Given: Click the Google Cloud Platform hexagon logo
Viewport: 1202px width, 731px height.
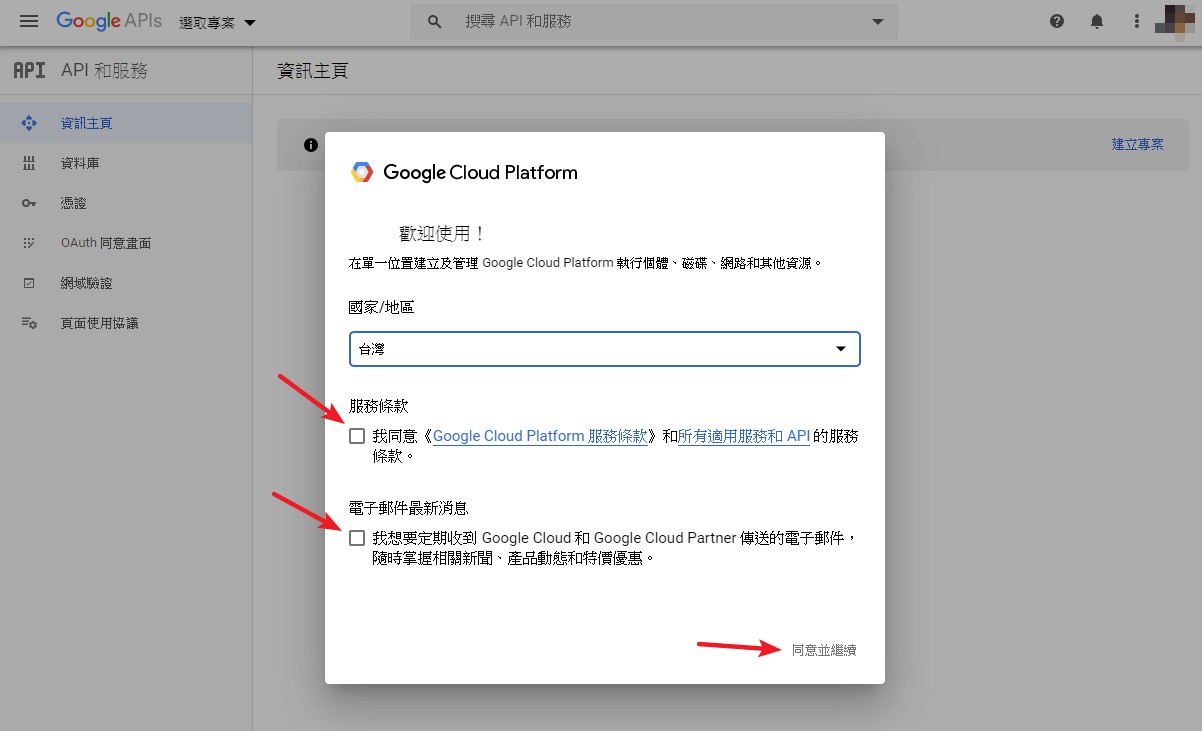Looking at the screenshot, I should tap(361, 172).
